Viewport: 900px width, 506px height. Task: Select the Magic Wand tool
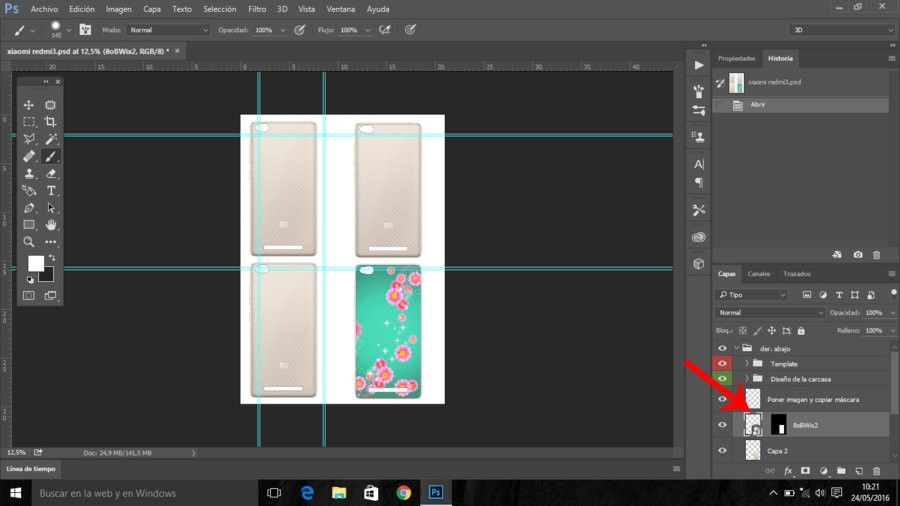coord(51,139)
